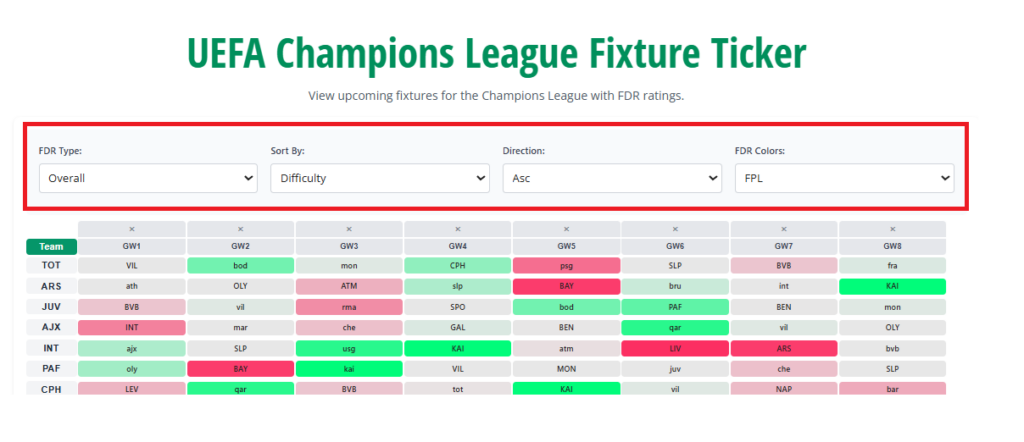Screen dimensions: 1024x442
Task: Click the green Team column header
Action: click(x=50, y=246)
